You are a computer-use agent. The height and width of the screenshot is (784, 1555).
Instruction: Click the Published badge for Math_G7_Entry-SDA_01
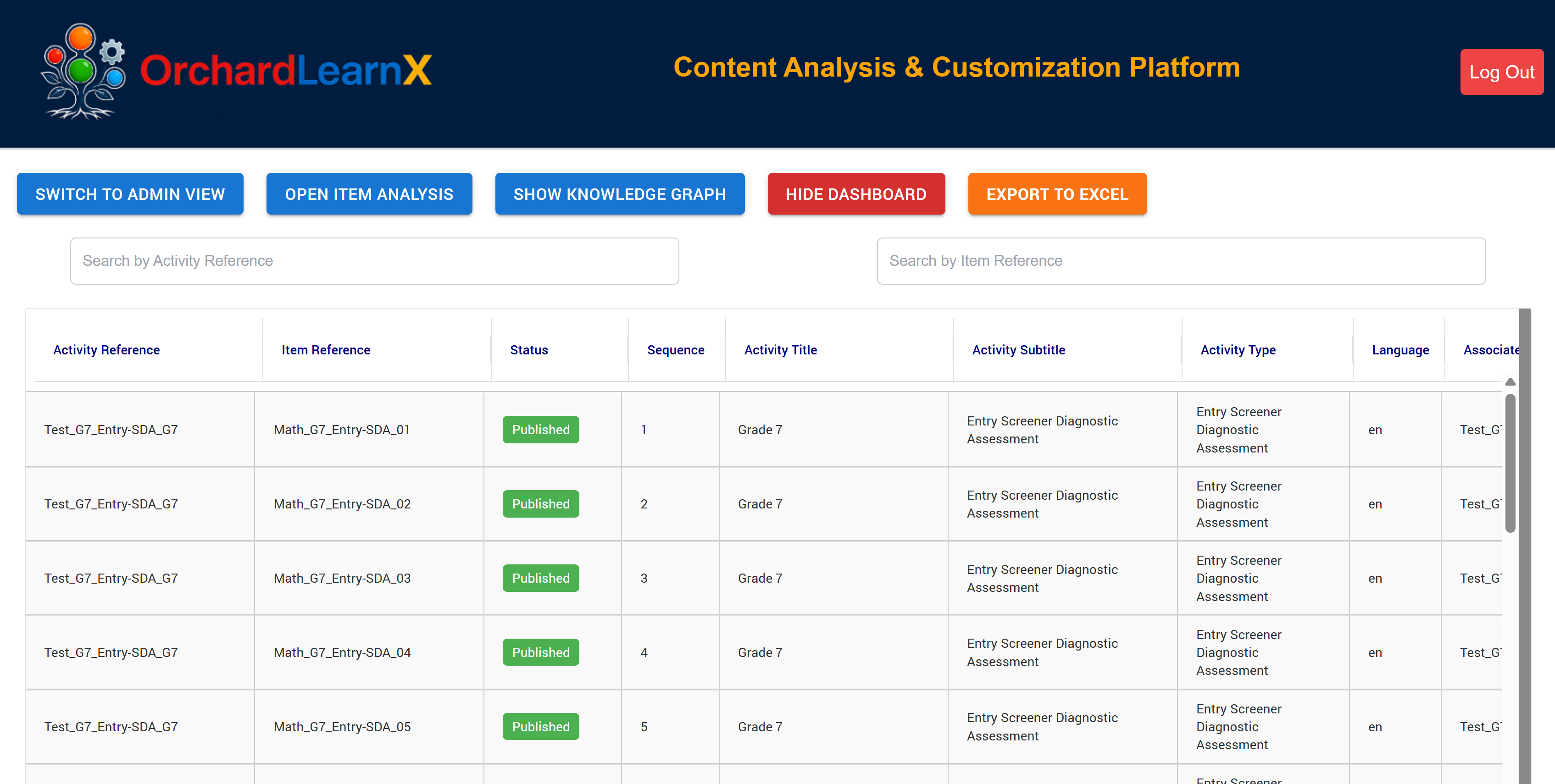point(540,429)
